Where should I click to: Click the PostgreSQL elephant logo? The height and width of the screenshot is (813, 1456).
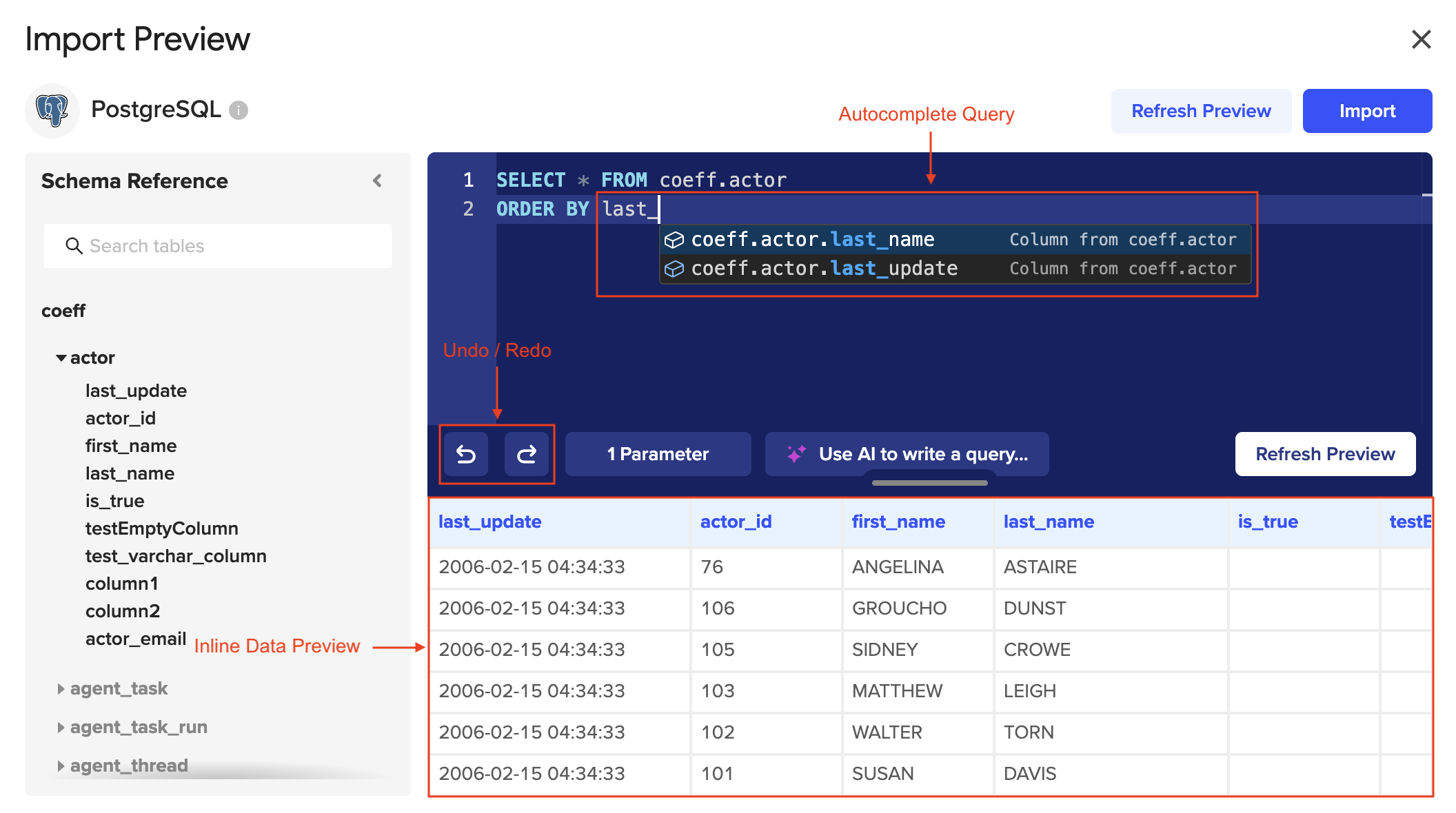pyautogui.click(x=52, y=110)
